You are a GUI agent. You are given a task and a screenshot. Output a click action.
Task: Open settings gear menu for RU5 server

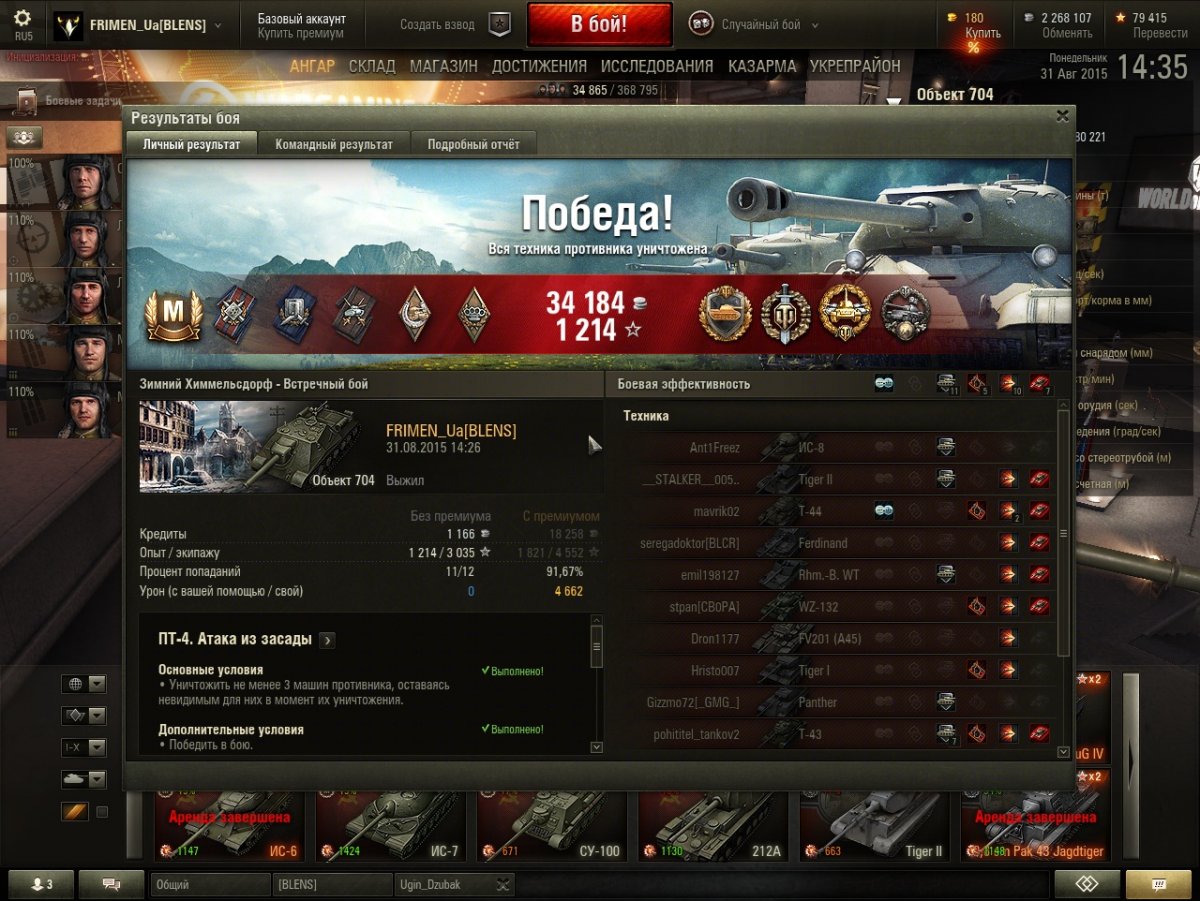click(x=22, y=19)
